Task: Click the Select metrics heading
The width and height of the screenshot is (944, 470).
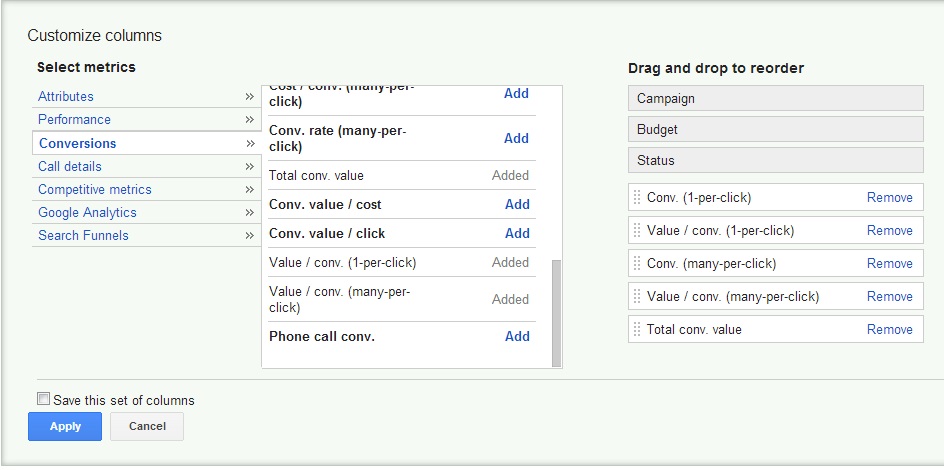Action: 86,67
